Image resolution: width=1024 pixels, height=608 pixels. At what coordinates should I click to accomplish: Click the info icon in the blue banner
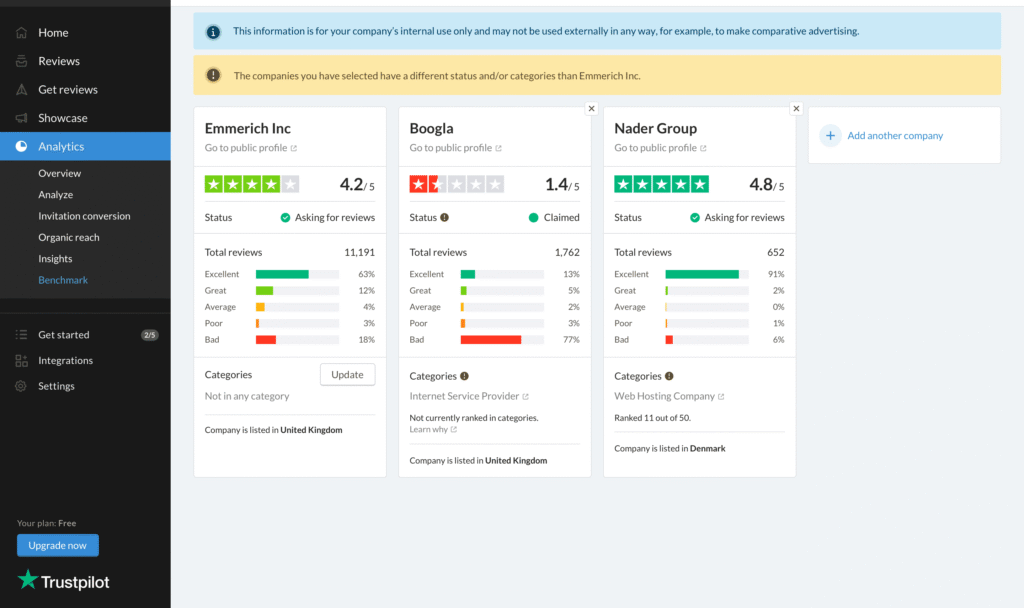212,31
